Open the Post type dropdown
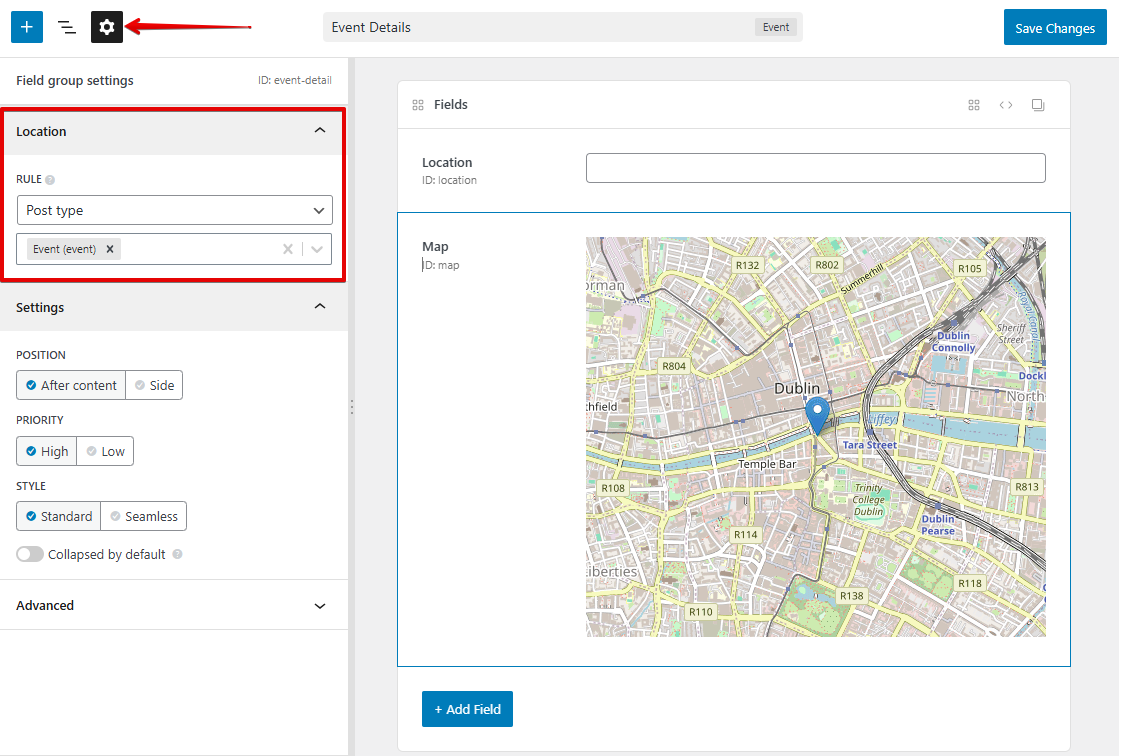Image resolution: width=1122 pixels, height=756 pixels. [174, 210]
